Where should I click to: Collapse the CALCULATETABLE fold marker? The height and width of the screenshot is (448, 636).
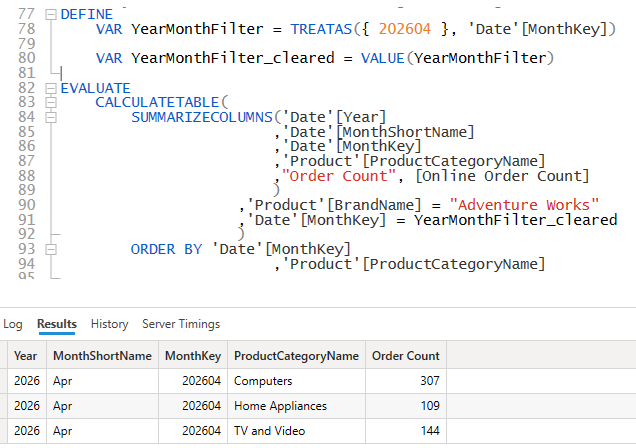tap(51, 103)
